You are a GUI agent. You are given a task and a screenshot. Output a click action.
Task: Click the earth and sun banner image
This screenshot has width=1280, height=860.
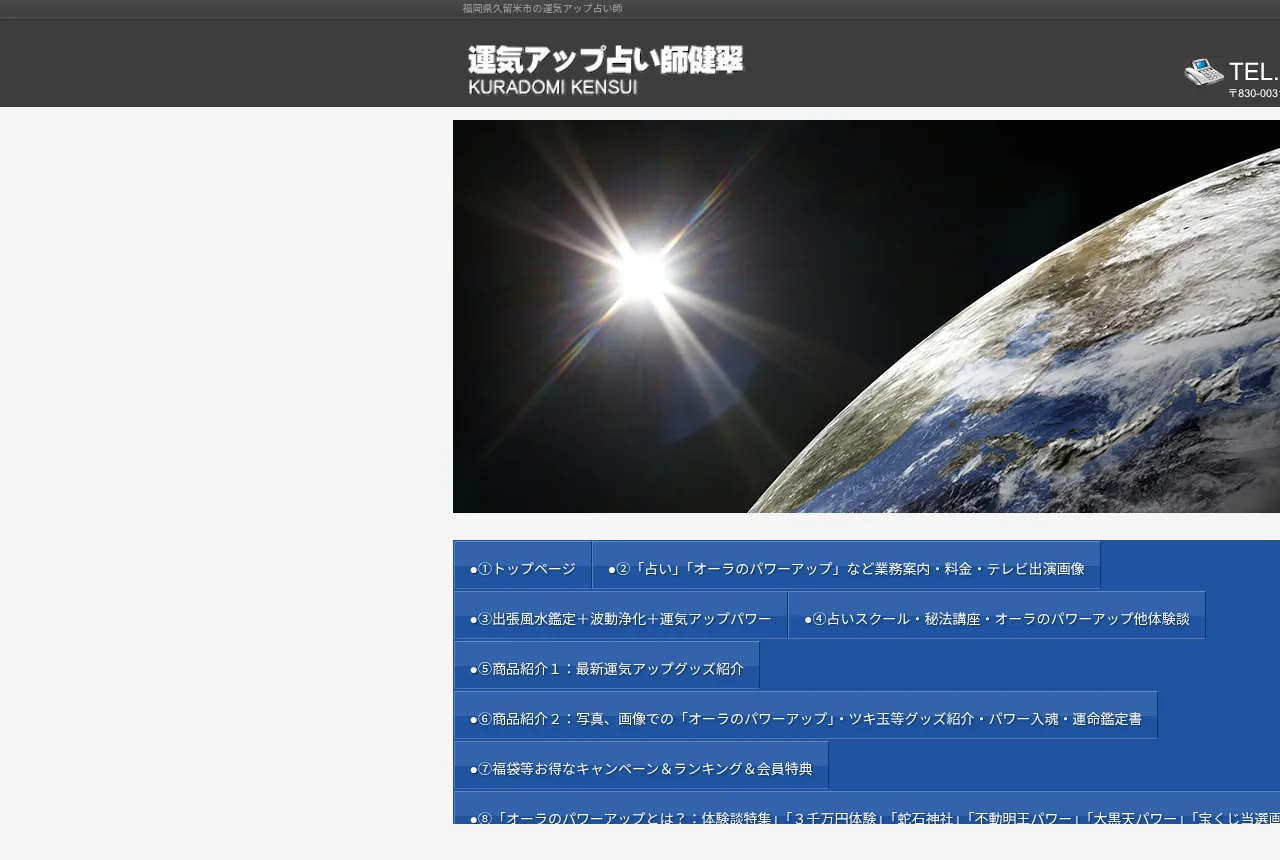(866, 316)
